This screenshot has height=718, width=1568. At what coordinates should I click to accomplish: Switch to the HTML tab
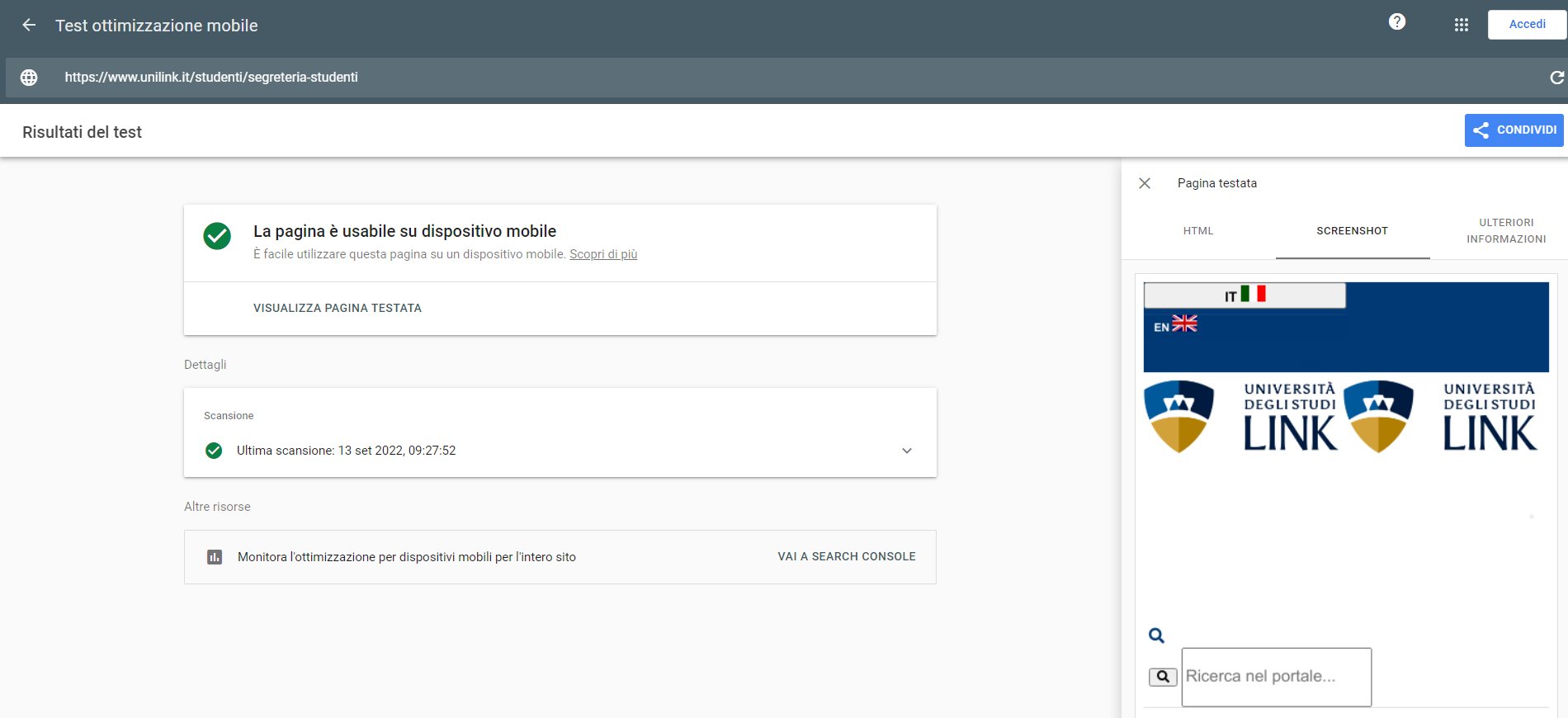(1198, 231)
